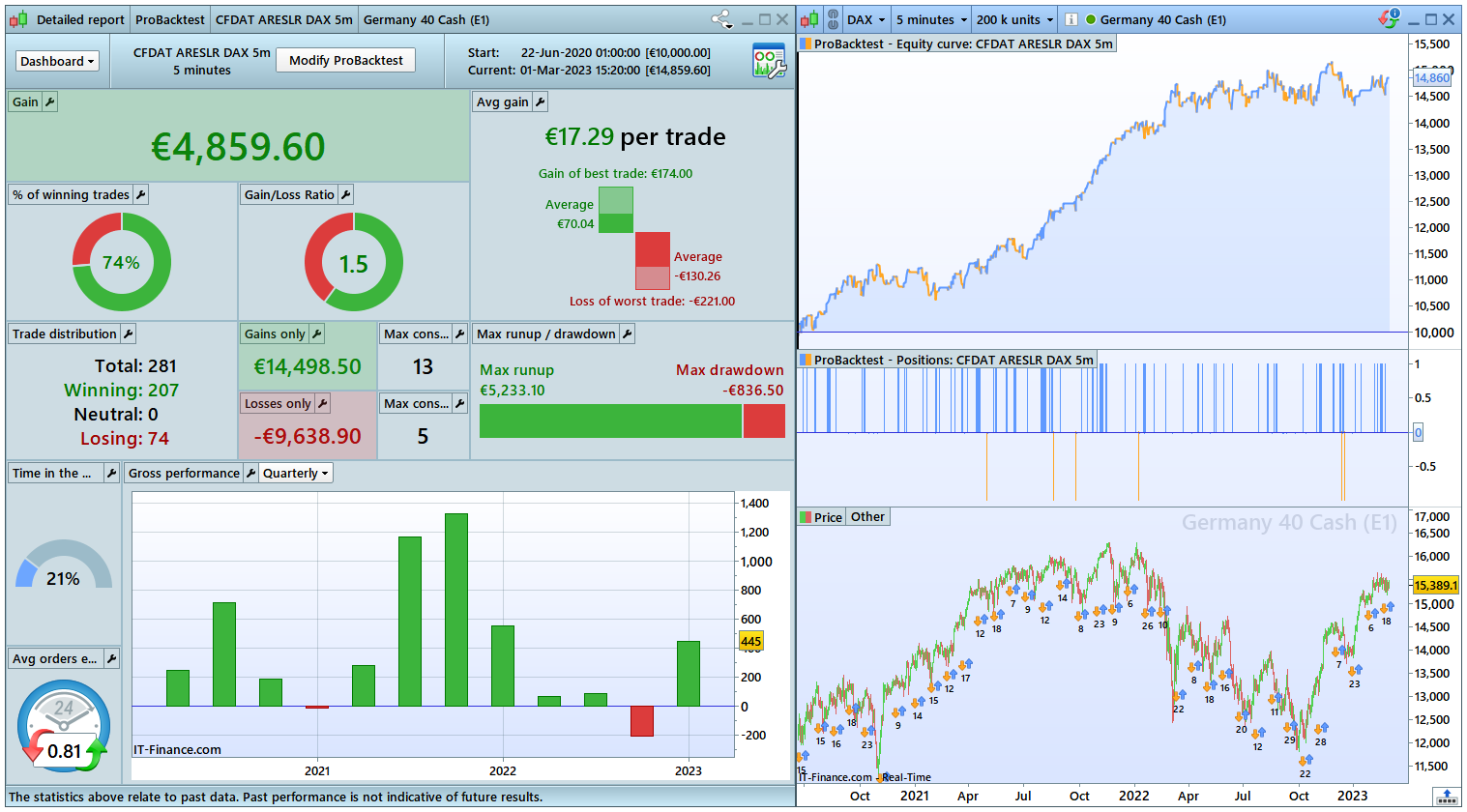Image resolution: width=1467 pixels, height=812 pixels.
Task: Select the ProBacktest title segment
Action: 170,19
